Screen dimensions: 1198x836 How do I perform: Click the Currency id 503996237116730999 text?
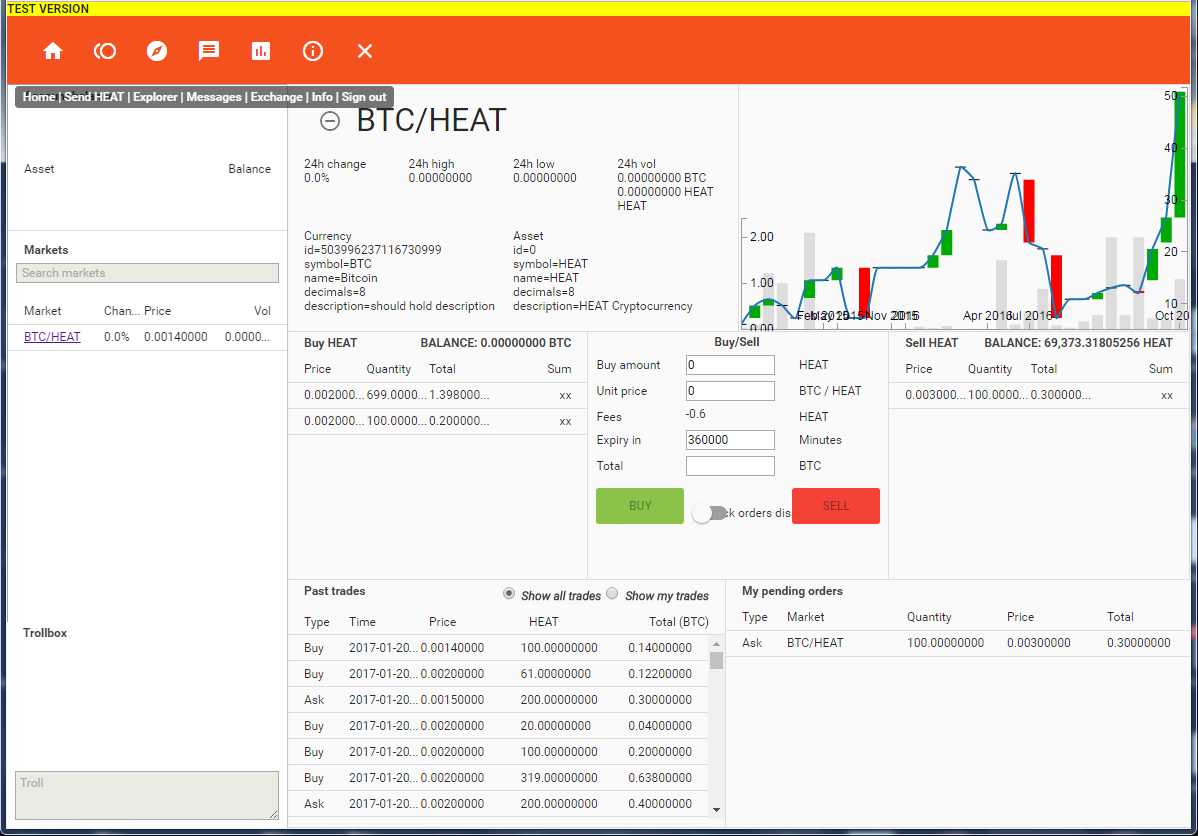(372, 250)
